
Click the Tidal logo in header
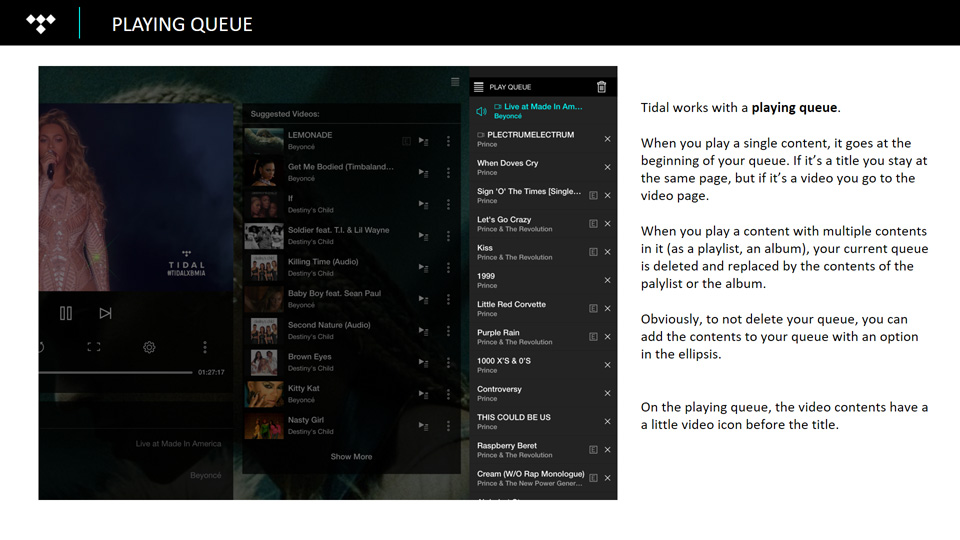(40, 23)
